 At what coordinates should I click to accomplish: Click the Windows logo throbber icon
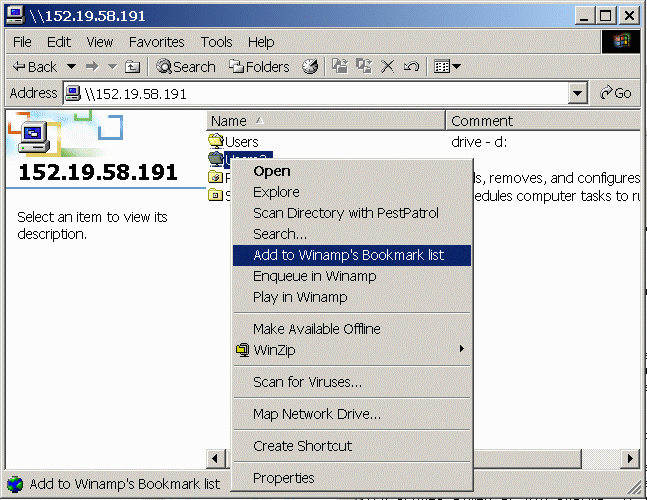[x=621, y=42]
